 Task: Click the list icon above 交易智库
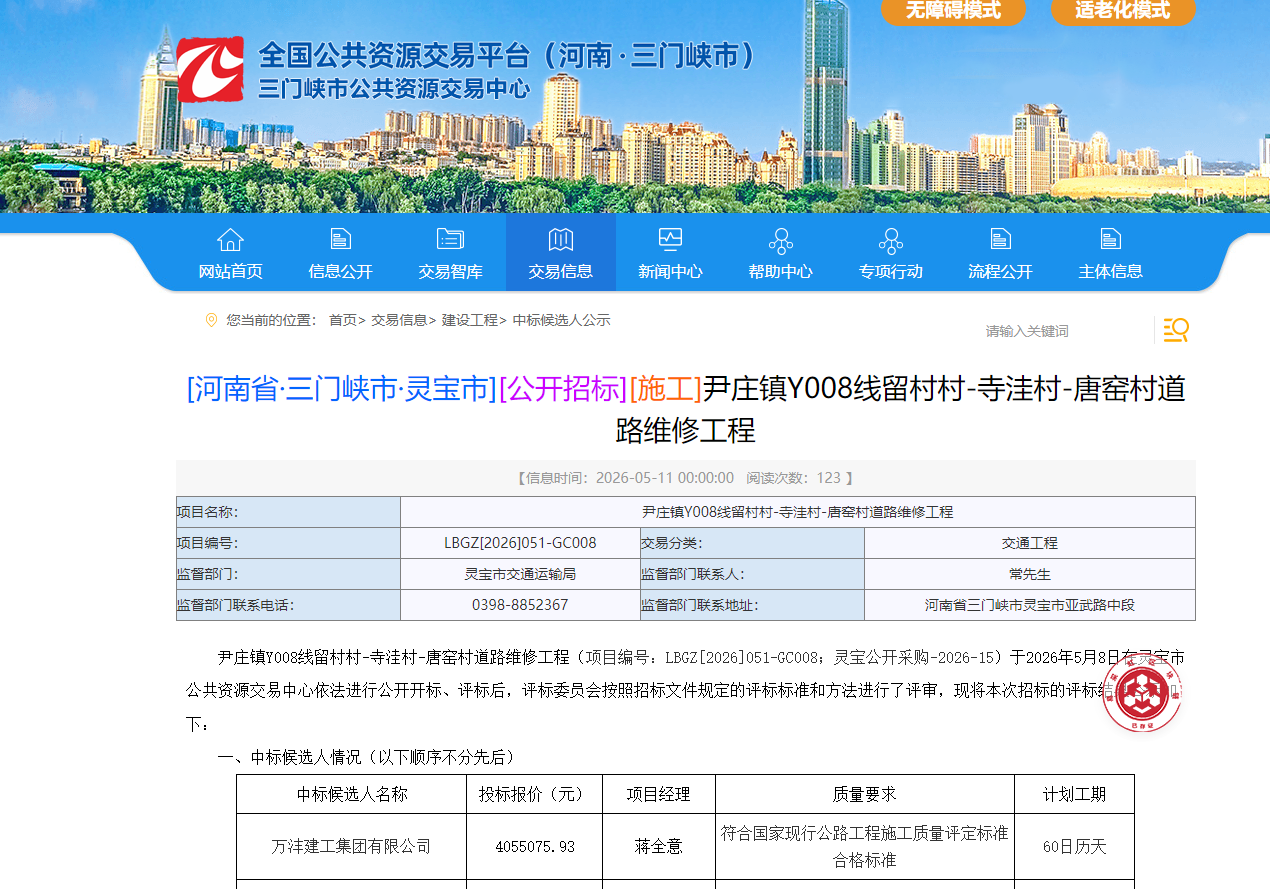pyautogui.click(x=451, y=239)
